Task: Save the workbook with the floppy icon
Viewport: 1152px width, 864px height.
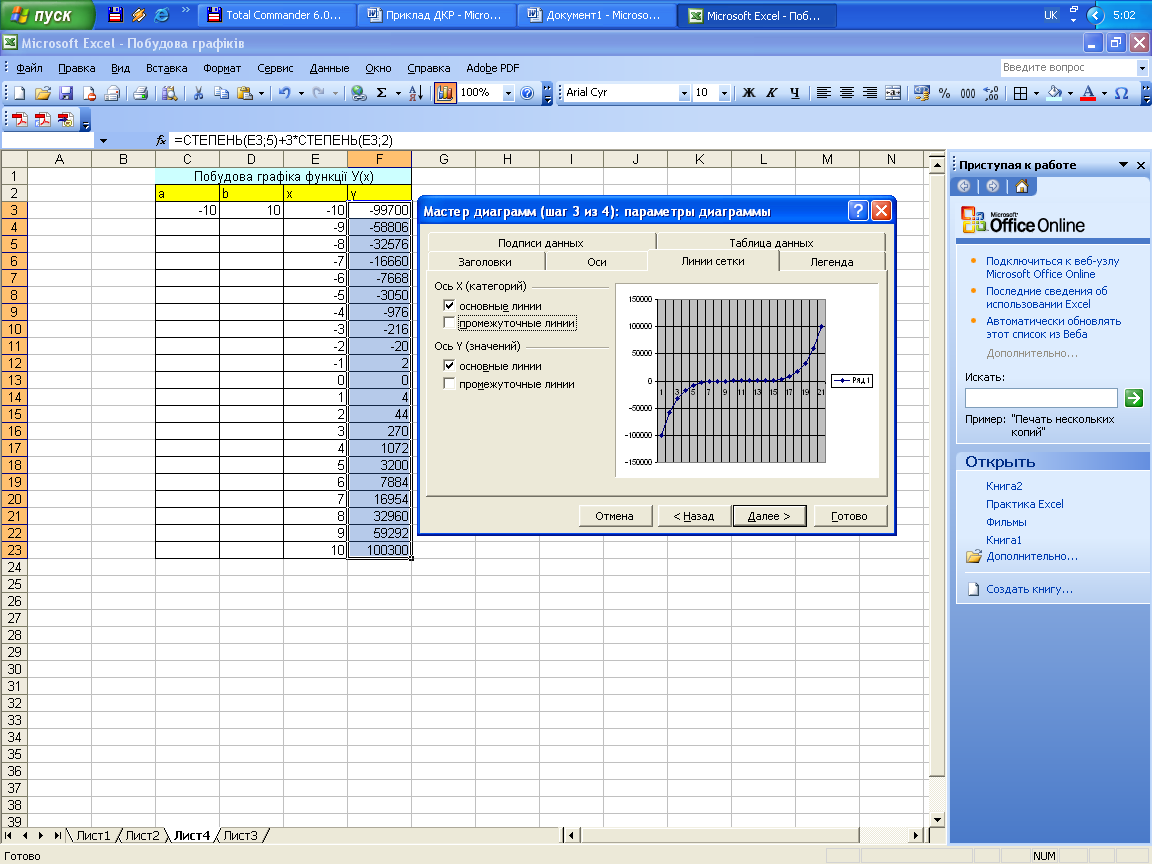Action: point(66,93)
